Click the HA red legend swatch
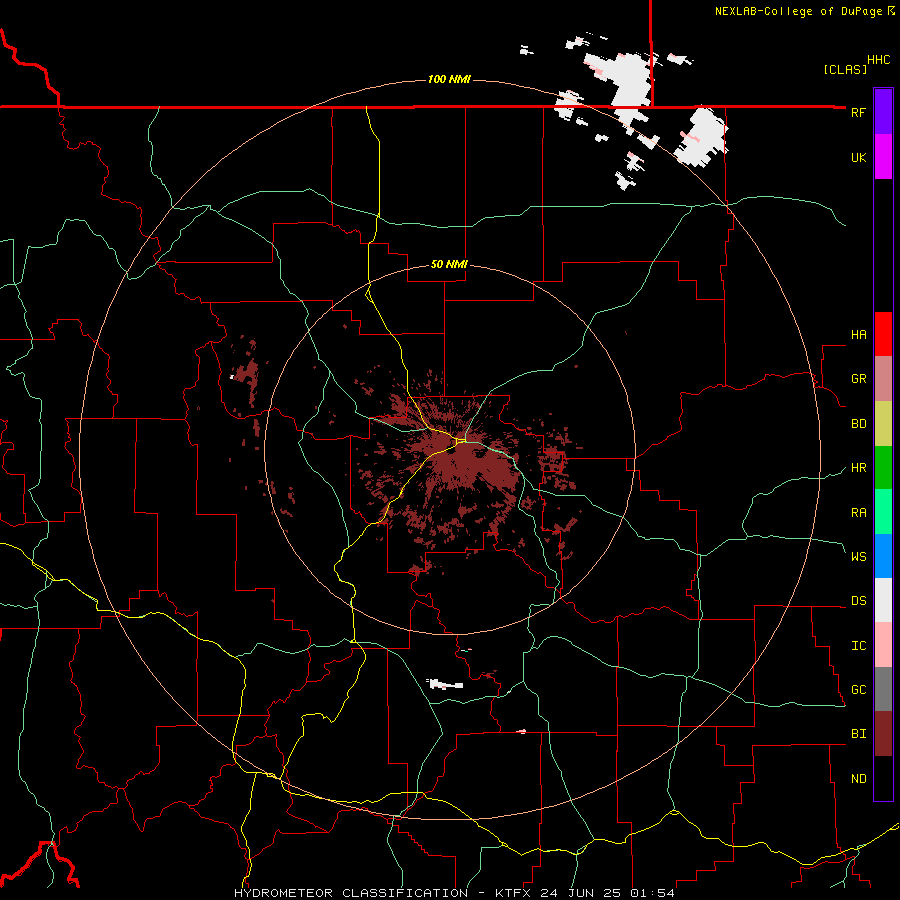Viewport: 900px width, 900px height. [883, 334]
